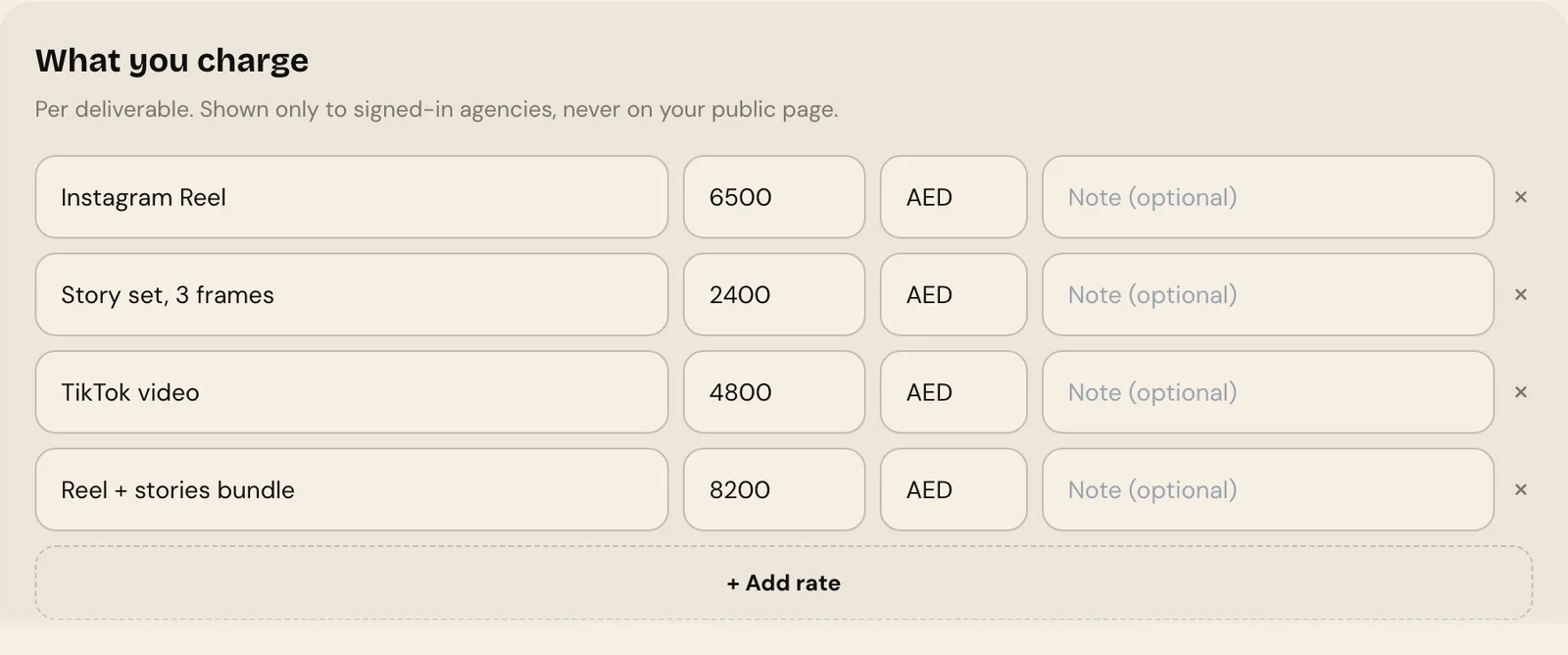
Task: Remove the TikTok video rate row
Action: pyautogui.click(x=1520, y=392)
